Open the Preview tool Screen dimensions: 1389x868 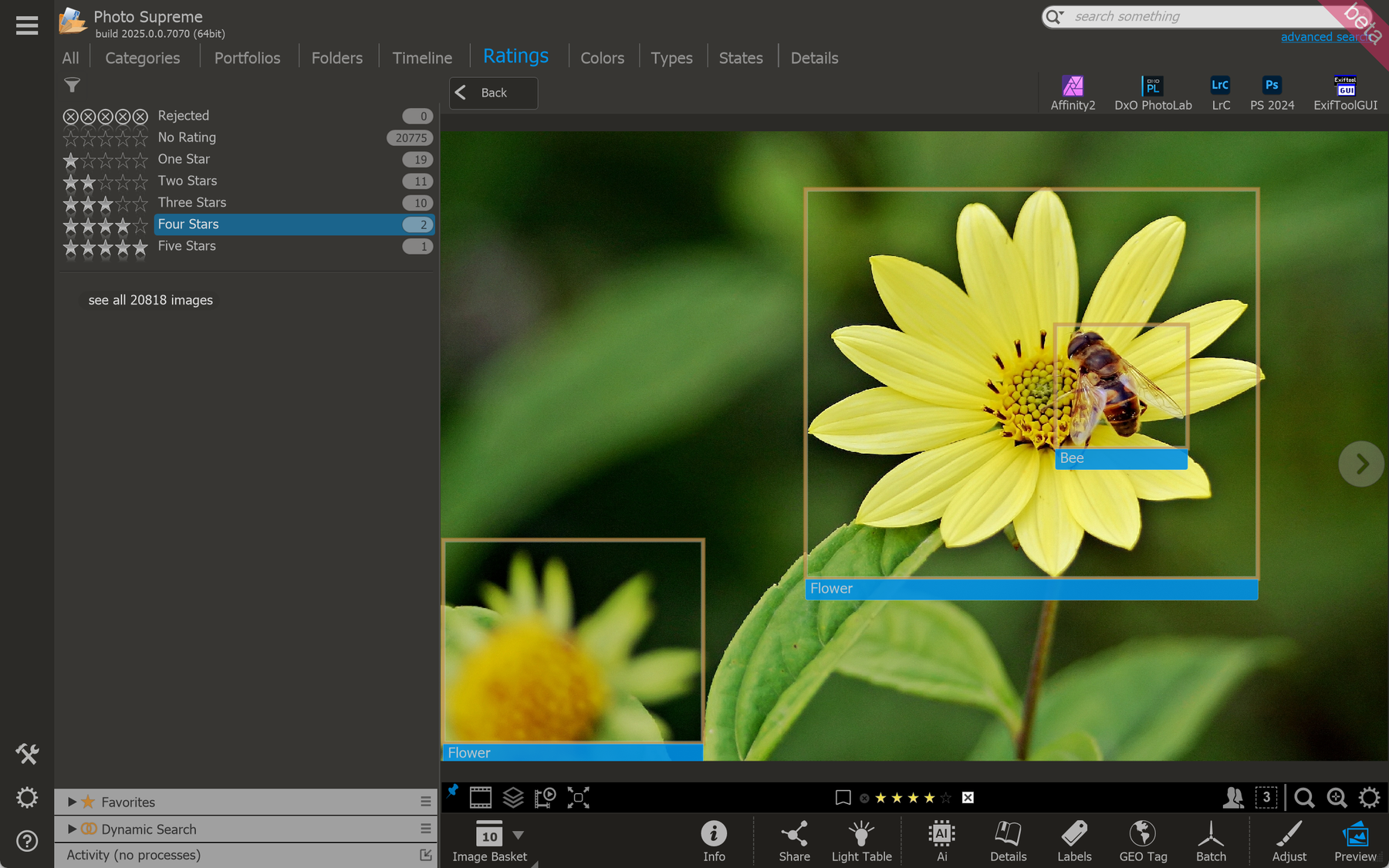(1355, 841)
